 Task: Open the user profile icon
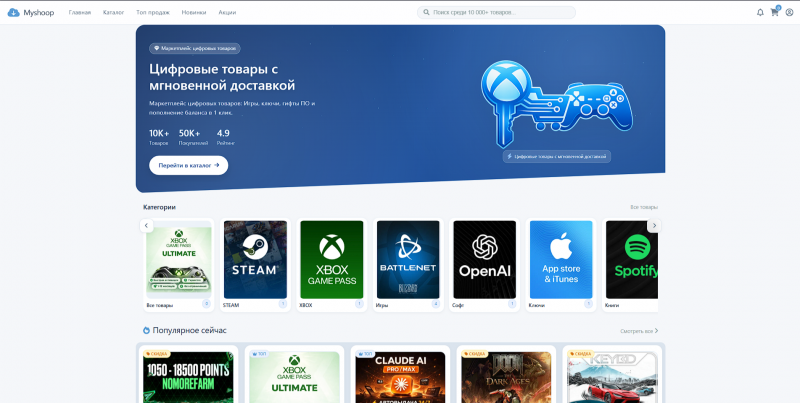pos(789,12)
